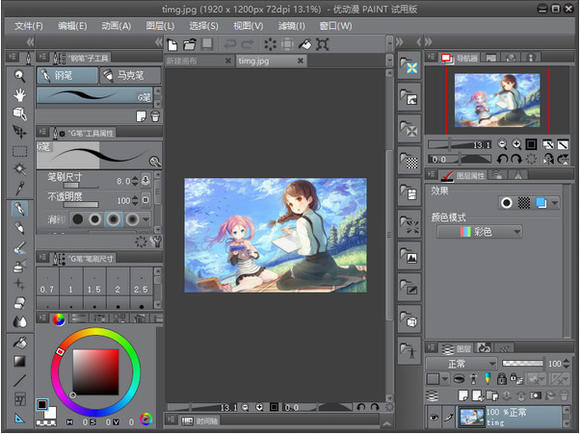Expand the layer effect options arrow
The image size is (580, 434).
tap(554, 203)
